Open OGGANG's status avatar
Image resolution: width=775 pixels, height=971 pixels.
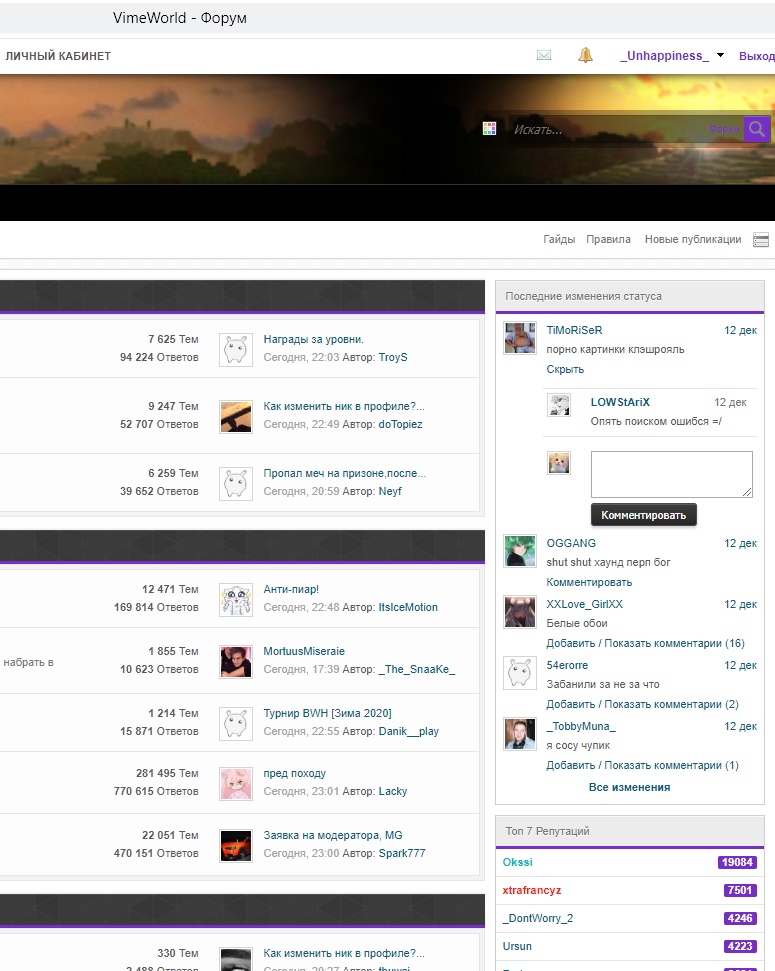click(520, 551)
